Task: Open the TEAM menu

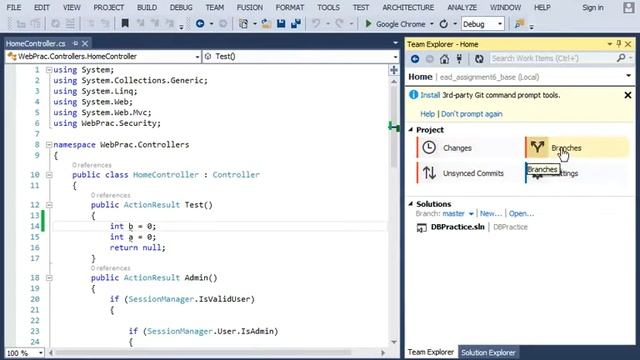Action: pyautogui.click(x=215, y=8)
